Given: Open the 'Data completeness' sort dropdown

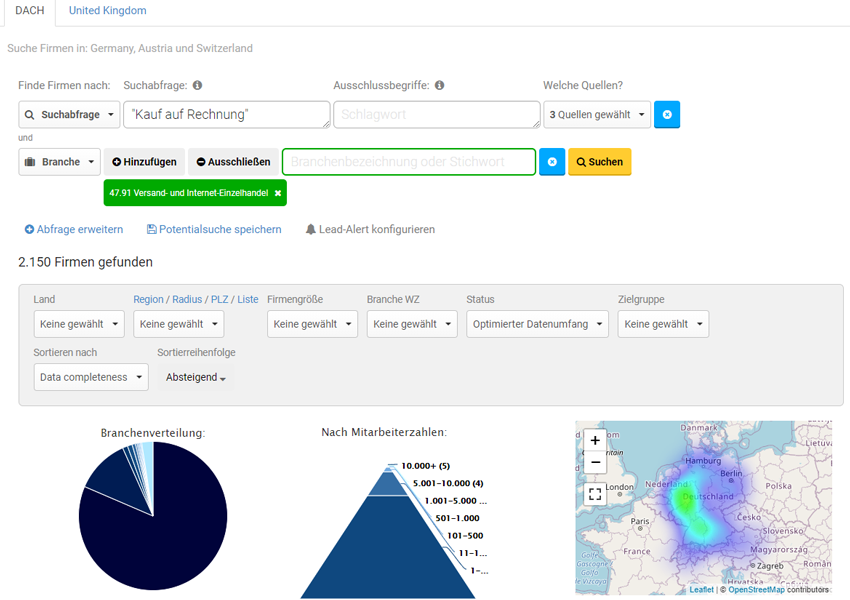Looking at the screenshot, I should (x=91, y=377).
